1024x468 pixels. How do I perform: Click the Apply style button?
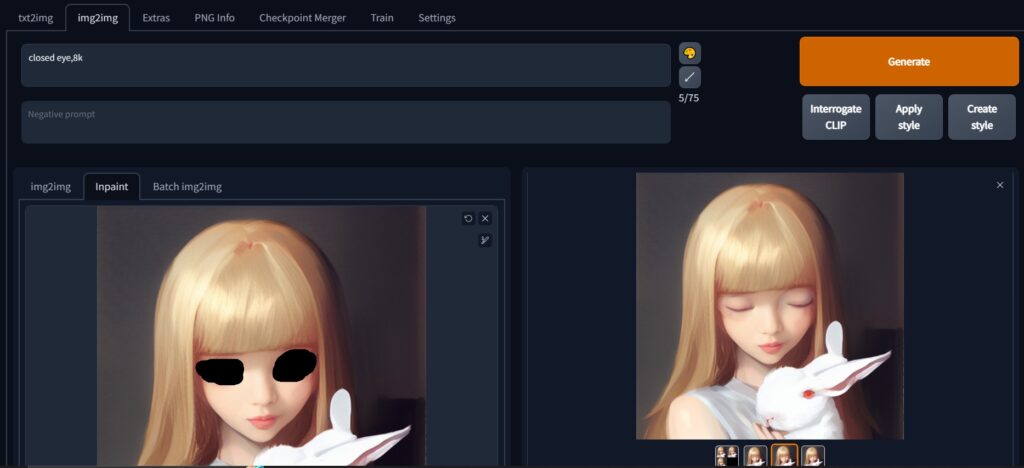click(x=908, y=117)
